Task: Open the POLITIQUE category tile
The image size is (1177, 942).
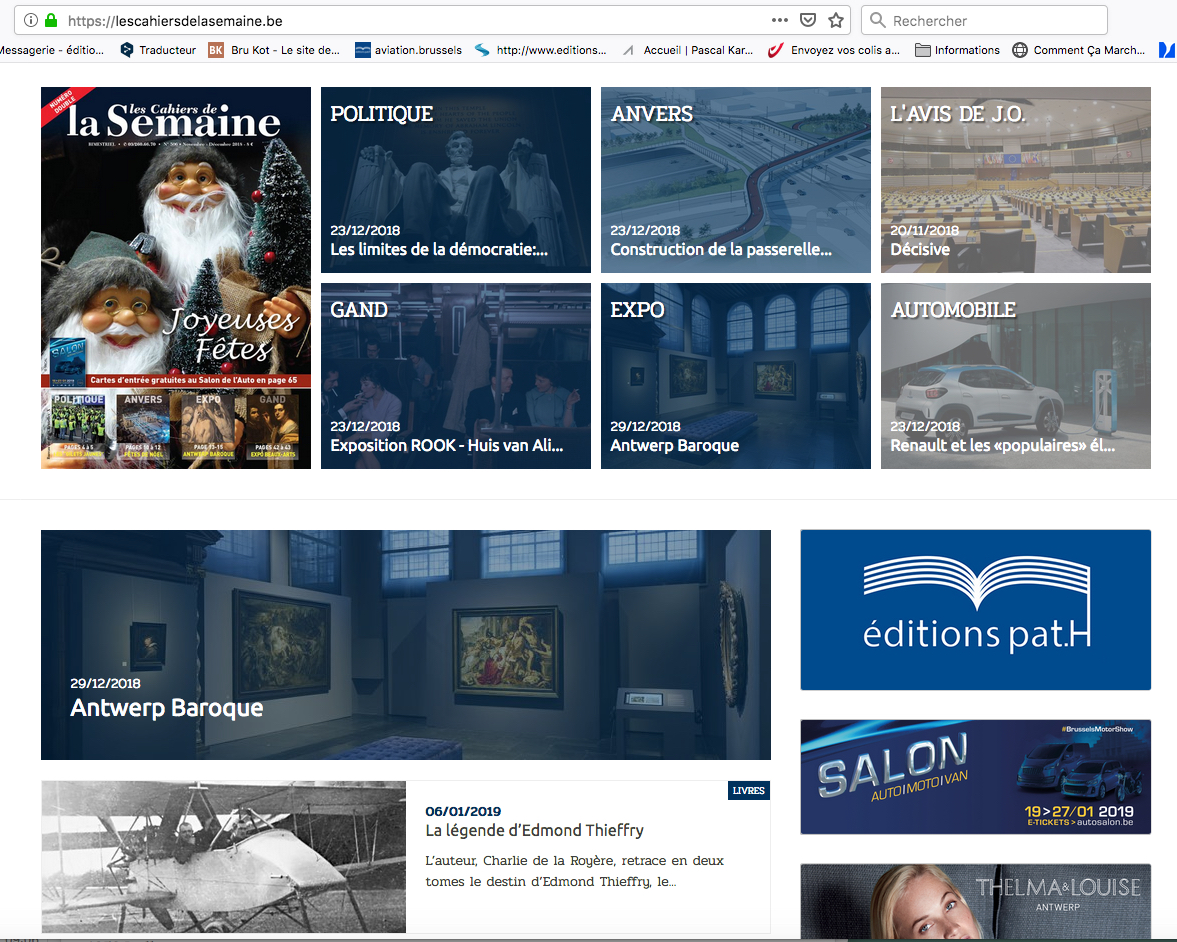Action: (455, 180)
